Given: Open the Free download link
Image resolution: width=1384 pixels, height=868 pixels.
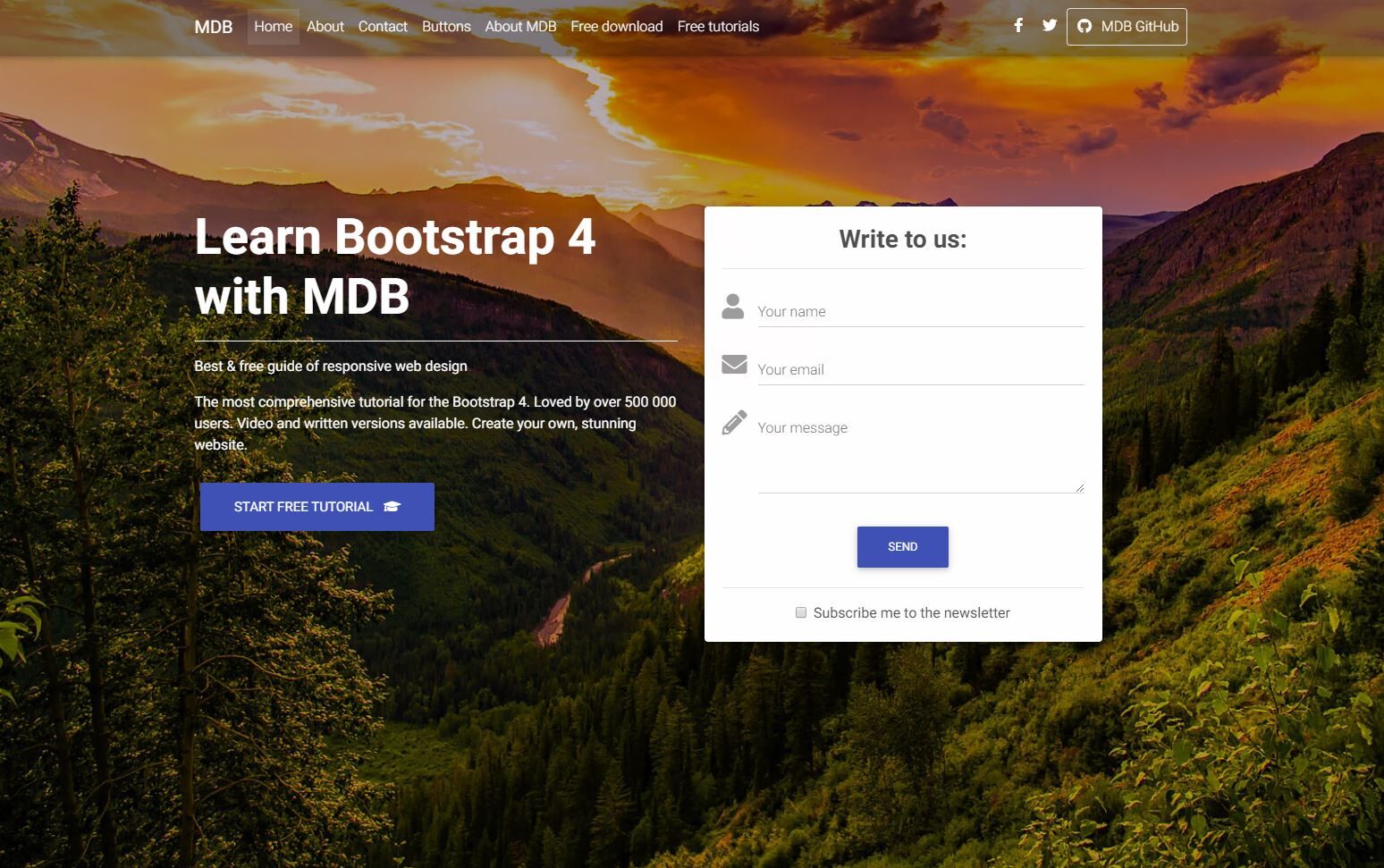Looking at the screenshot, I should (617, 27).
